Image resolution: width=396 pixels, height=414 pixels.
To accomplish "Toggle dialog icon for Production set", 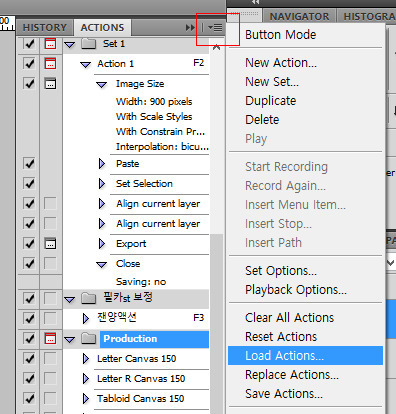I will click(50, 338).
